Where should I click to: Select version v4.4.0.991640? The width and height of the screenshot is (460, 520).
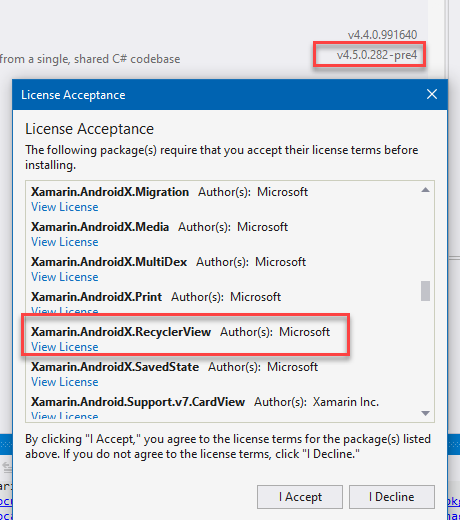(x=382, y=35)
